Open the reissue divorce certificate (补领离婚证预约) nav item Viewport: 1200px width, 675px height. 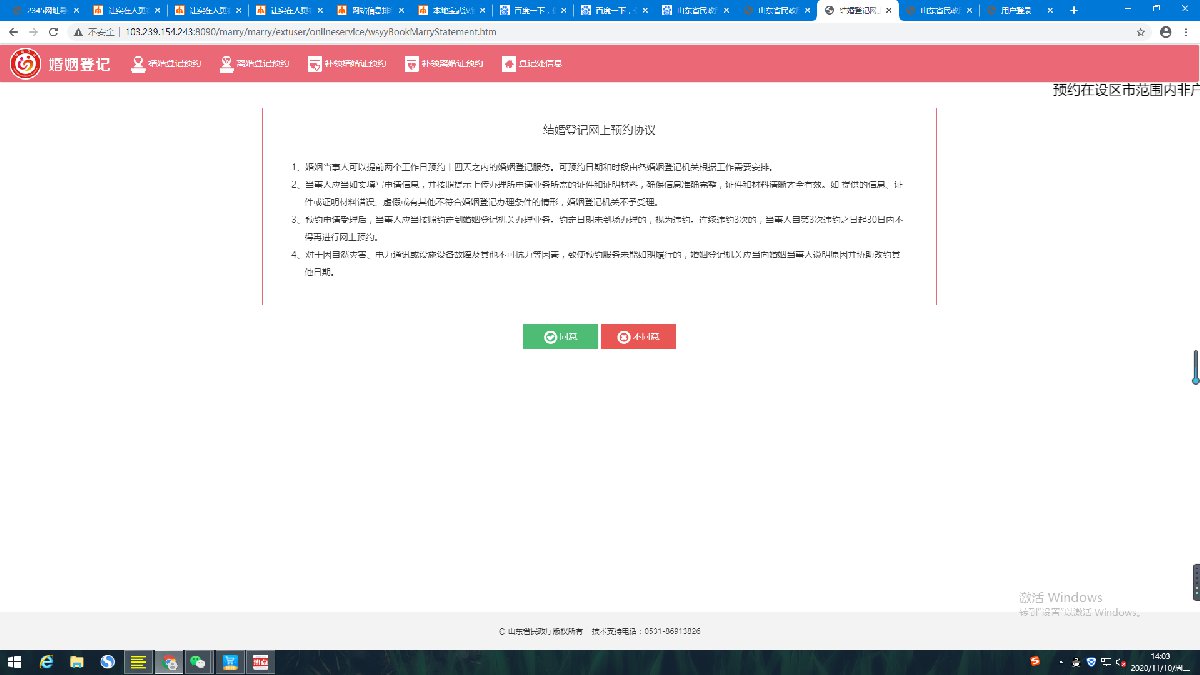444,64
